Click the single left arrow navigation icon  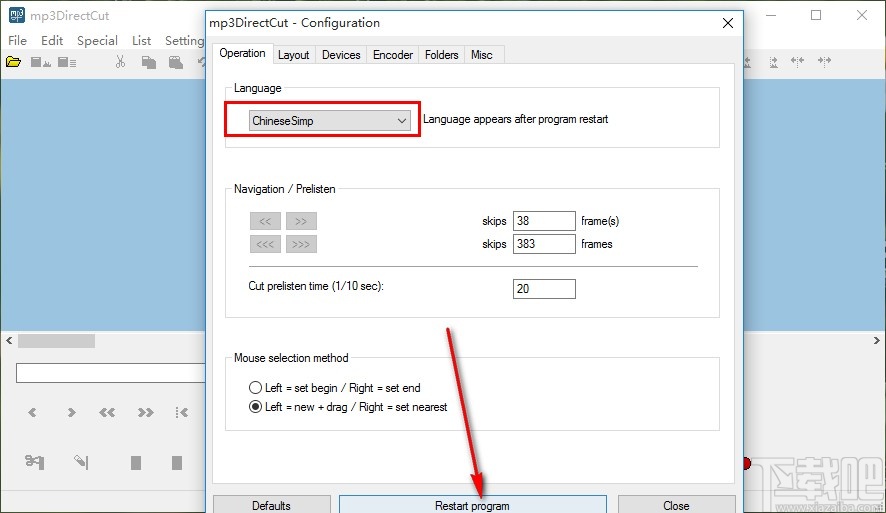tap(32, 412)
